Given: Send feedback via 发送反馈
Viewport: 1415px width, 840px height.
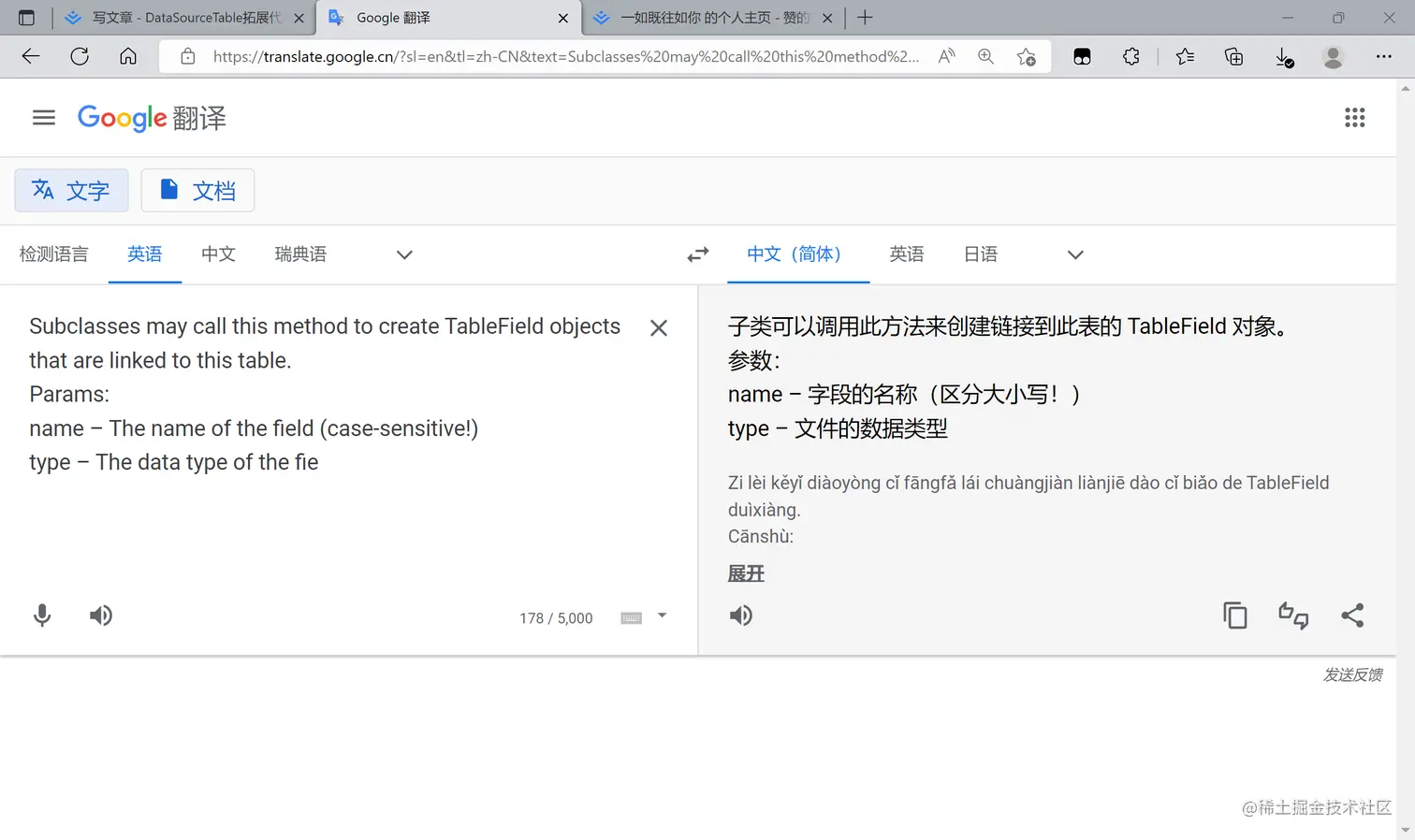Looking at the screenshot, I should point(1352,674).
